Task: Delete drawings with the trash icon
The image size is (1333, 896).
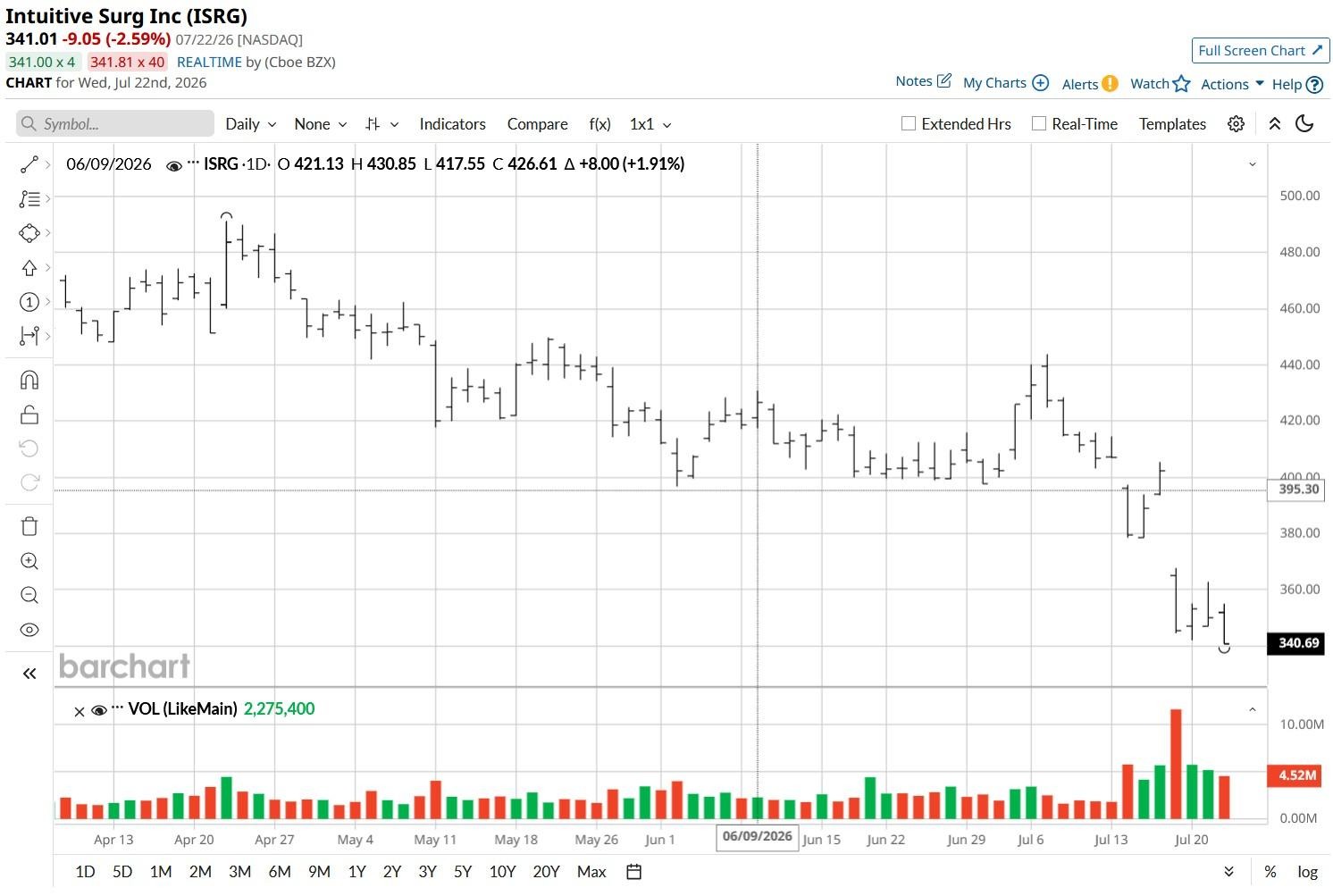Action: coord(29,526)
